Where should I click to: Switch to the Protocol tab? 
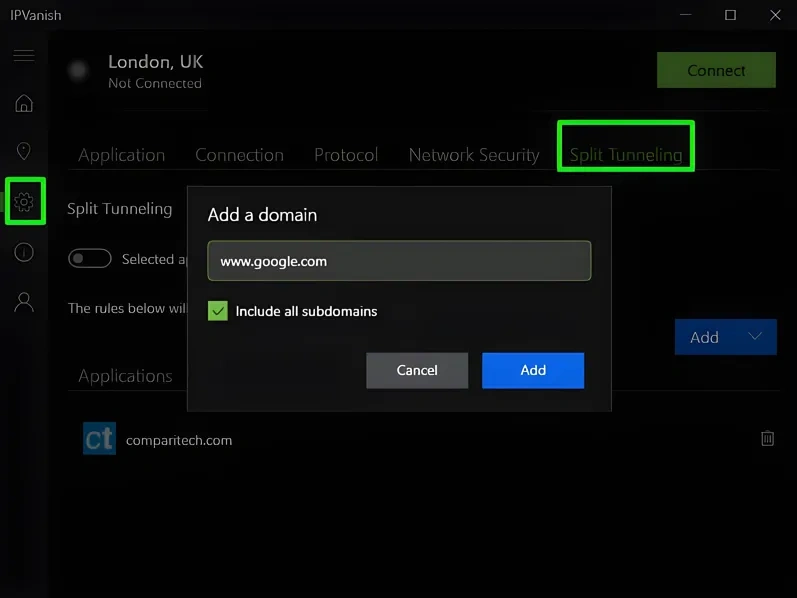click(x=346, y=155)
